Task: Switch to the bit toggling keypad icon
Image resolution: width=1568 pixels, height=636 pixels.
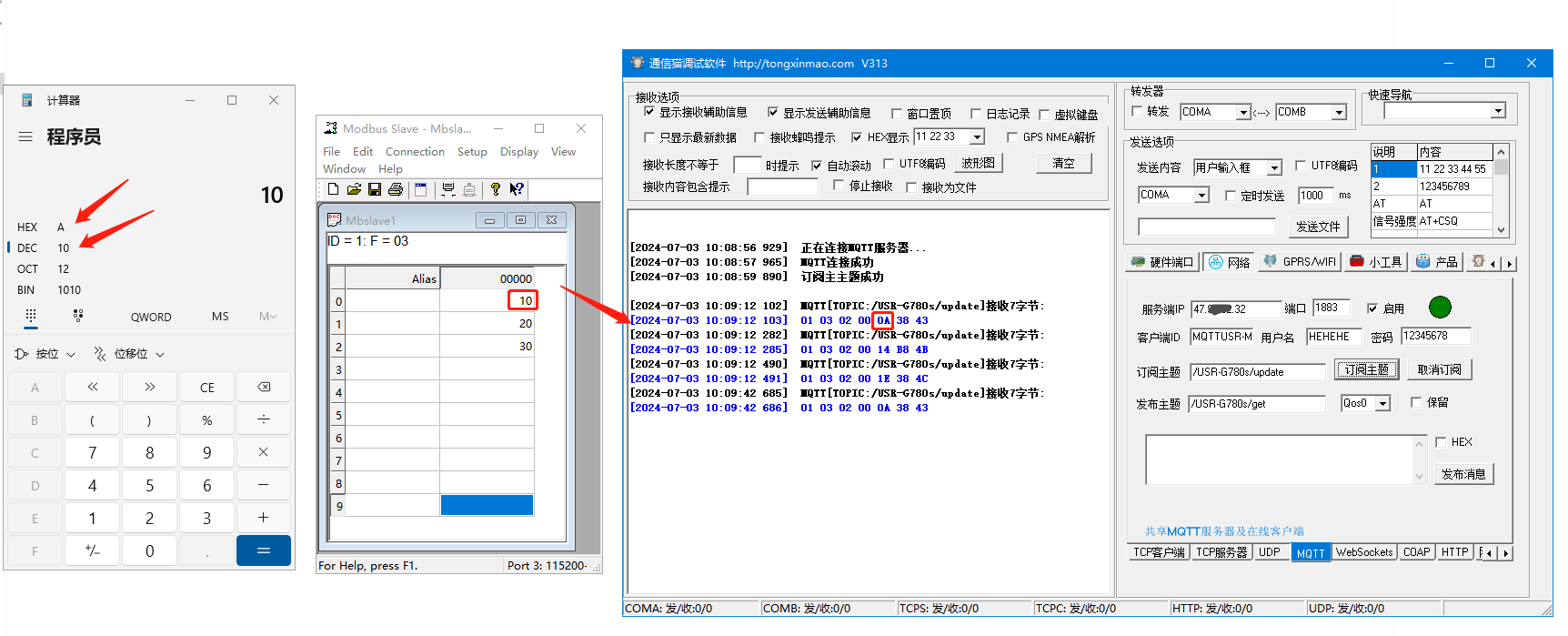Action: click(x=78, y=316)
